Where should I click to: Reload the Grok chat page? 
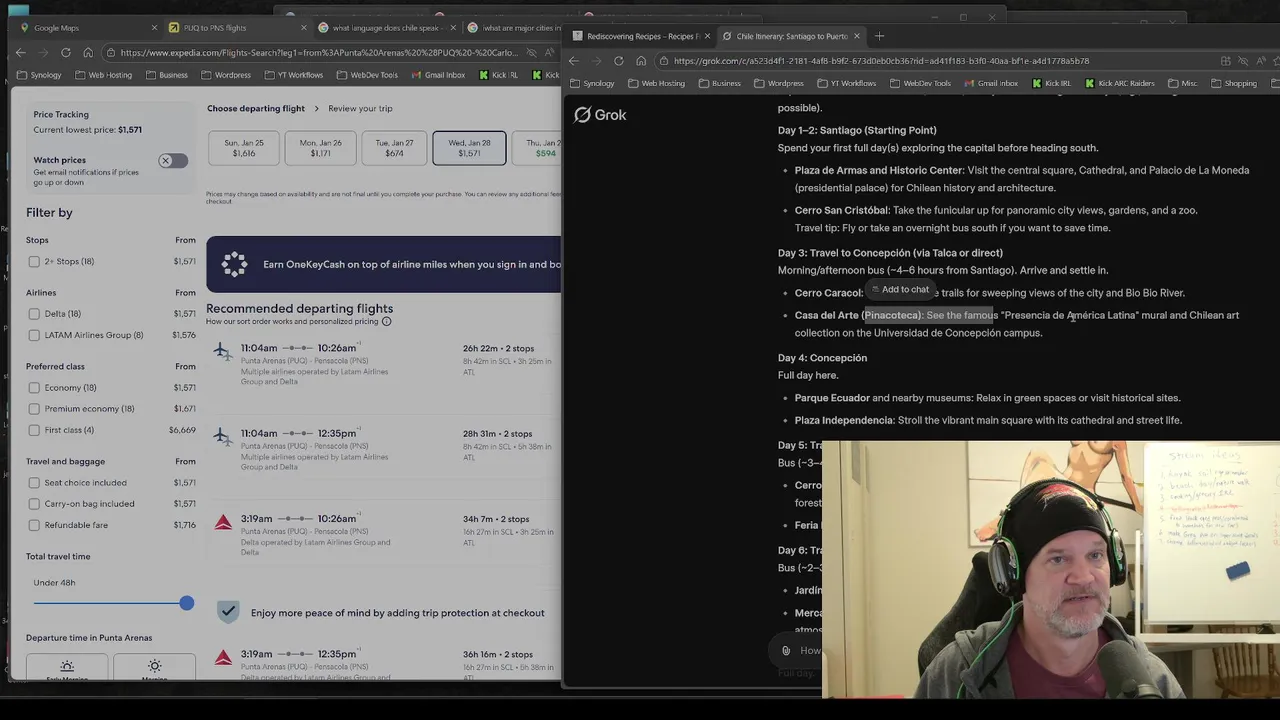click(x=618, y=61)
